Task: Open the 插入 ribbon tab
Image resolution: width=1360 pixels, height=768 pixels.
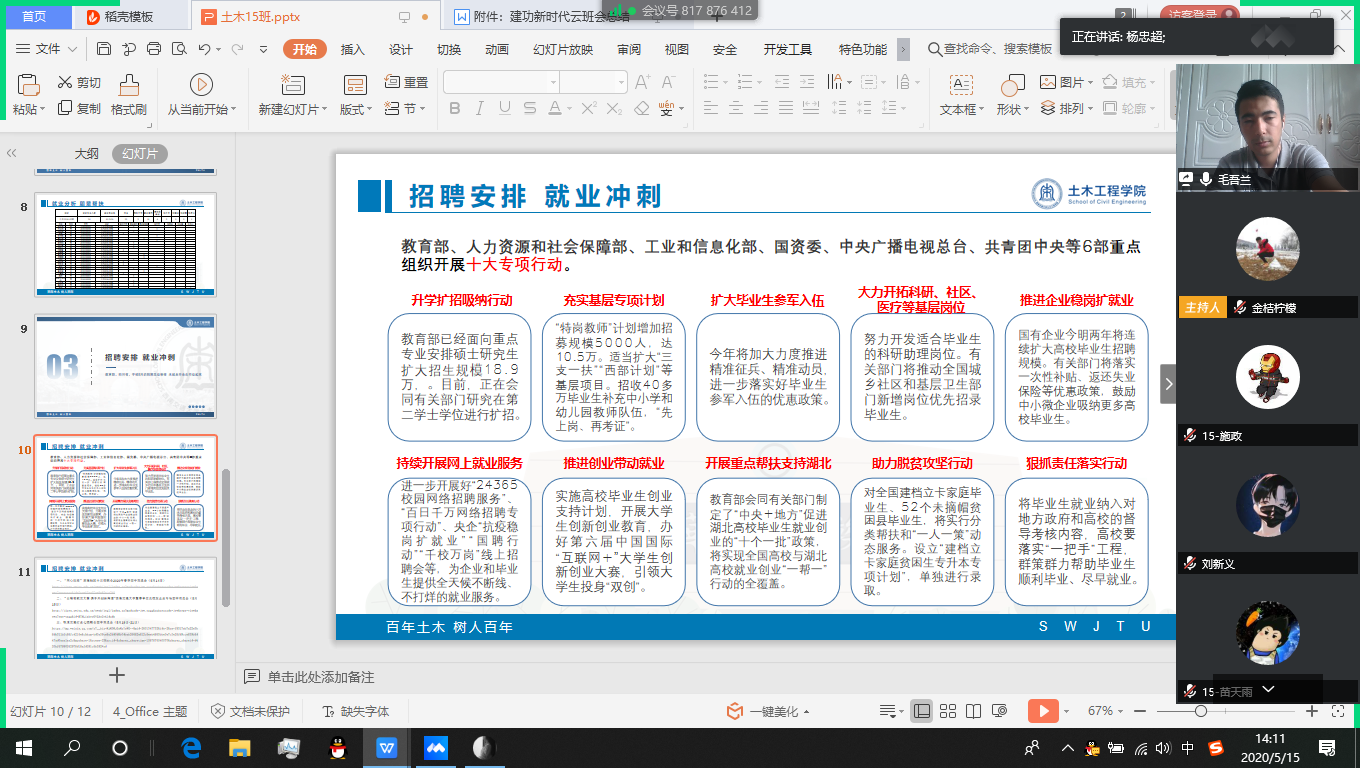Action: click(x=352, y=49)
